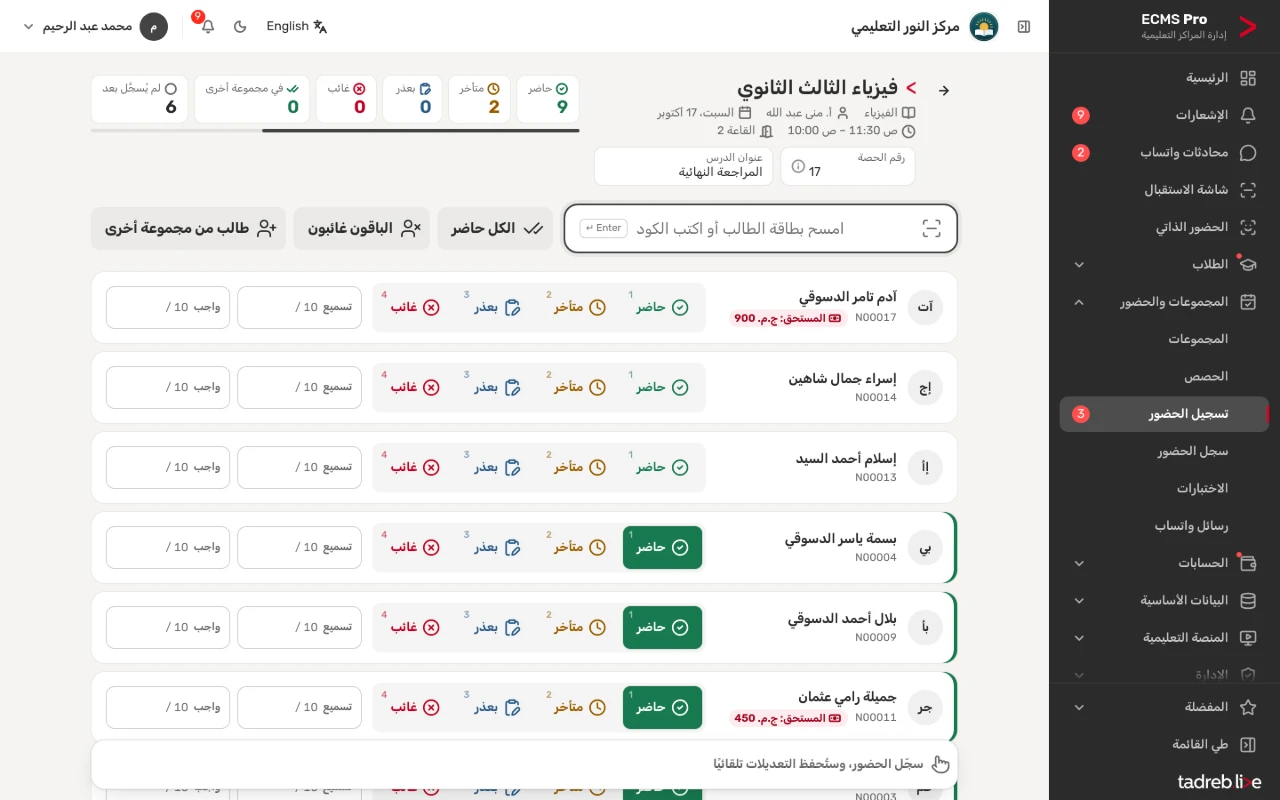The height and width of the screenshot is (800, 1280).
Task: Click the scan icon in the card search field
Action: pyautogui.click(x=931, y=229)
